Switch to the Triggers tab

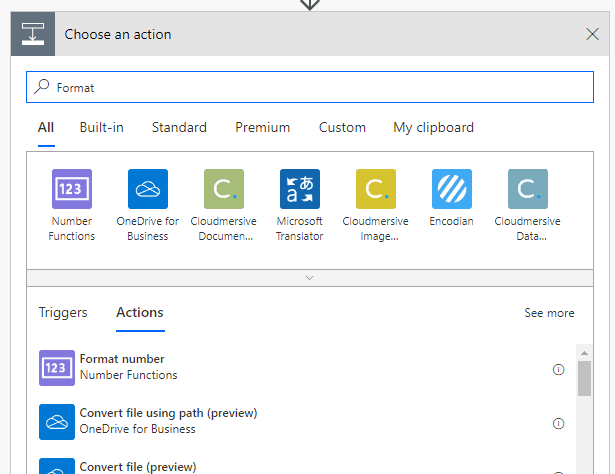point(63,312)
